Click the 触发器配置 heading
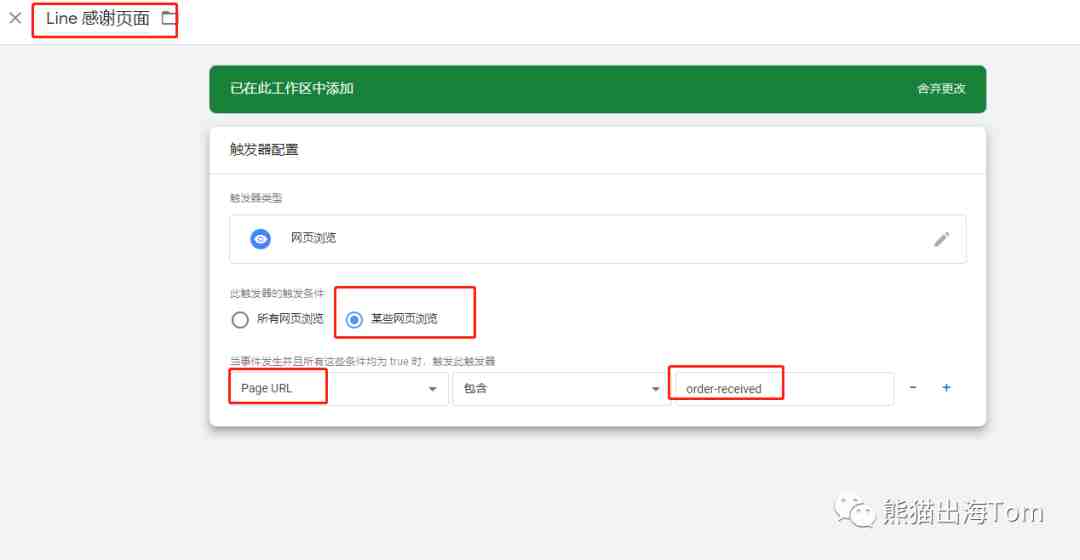Screen dimensions: 1080x560 tap(264, 150)
